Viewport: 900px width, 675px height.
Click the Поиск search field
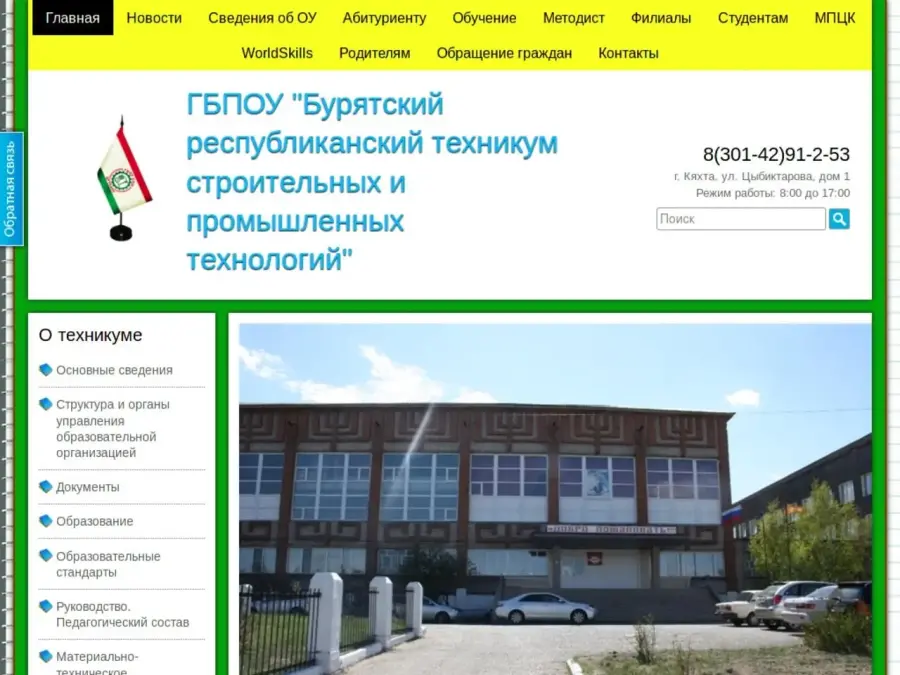coord(741,219)
